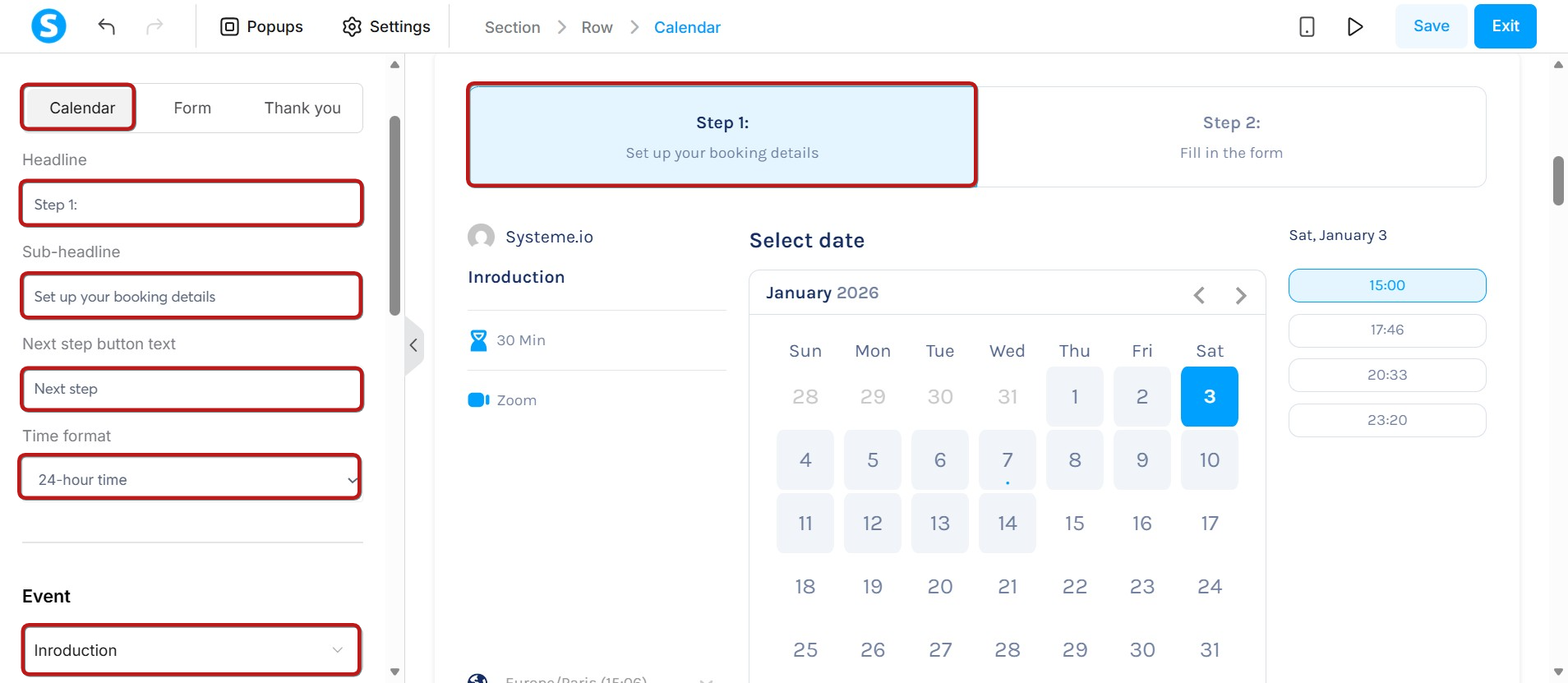The image size is (1568, 683).
Task: Open the Popups menu
Action: pos(261,26)
